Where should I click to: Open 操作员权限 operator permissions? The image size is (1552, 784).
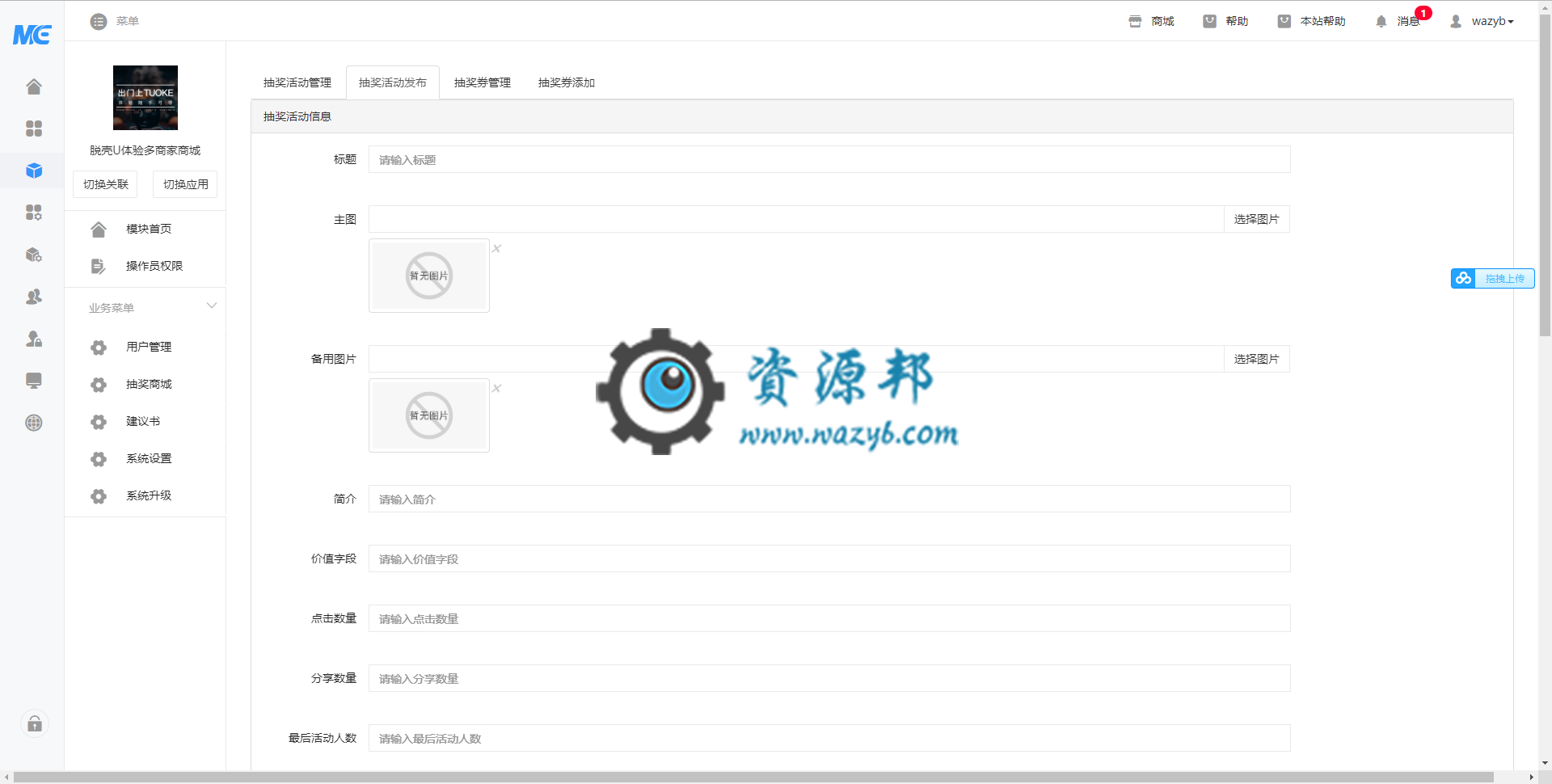click(x=145, y=266)
